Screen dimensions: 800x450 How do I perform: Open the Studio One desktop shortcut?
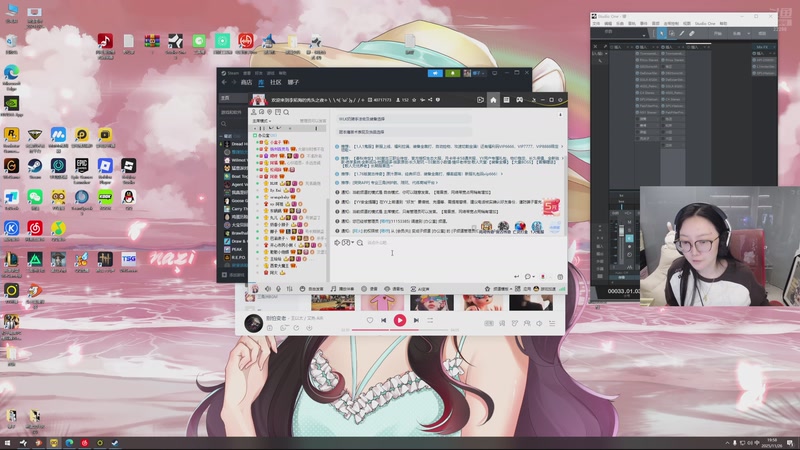coord(176,41)
